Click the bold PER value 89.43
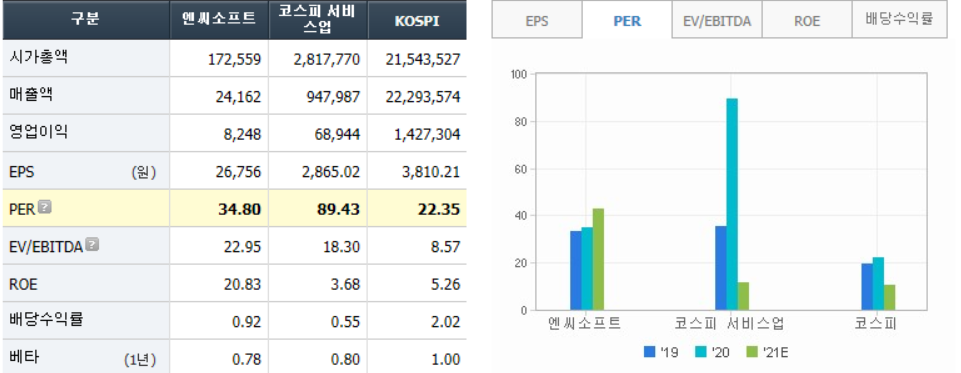Screen dimensions: 961x373 [338, 209]
